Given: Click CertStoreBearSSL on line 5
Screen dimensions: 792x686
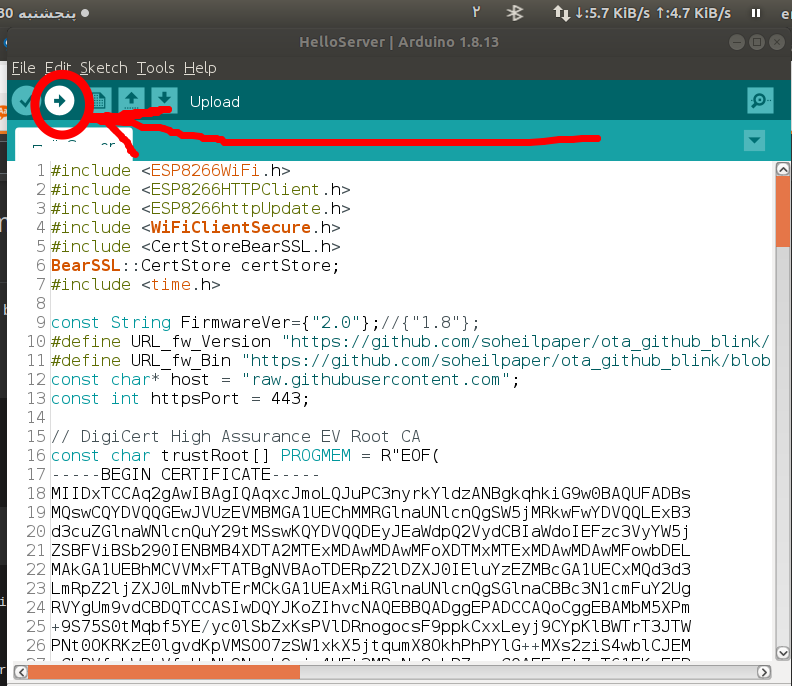Looking at the screenshot, I should pyautogui.click(x=230, y=247).
